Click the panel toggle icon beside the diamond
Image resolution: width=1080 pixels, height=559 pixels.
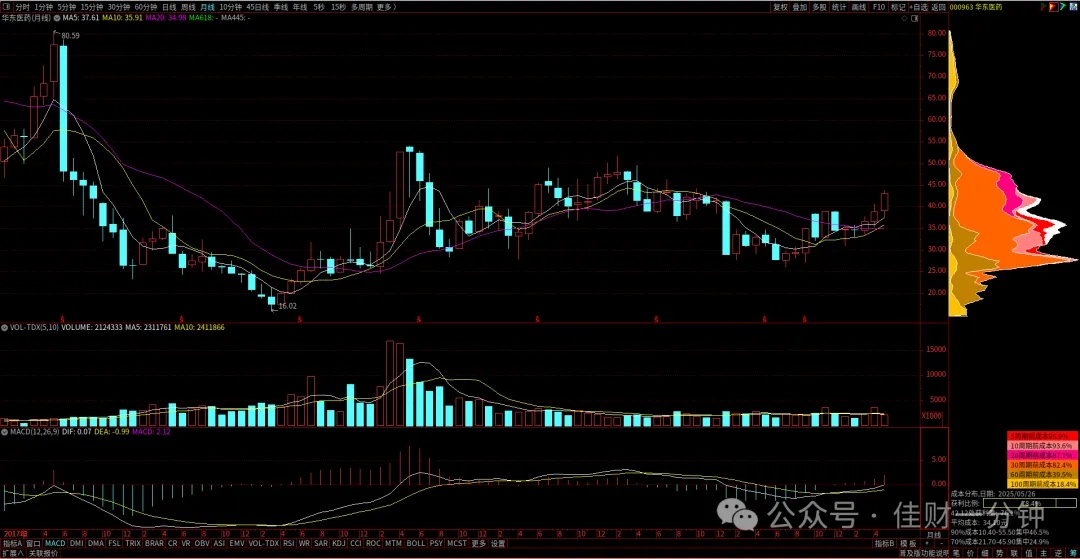point(915,18)
